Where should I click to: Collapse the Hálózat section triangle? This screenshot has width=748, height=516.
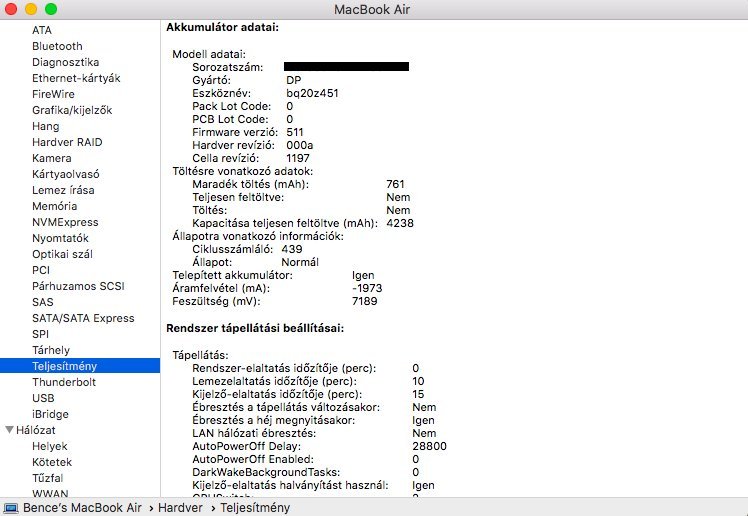(x=10, y=430)
